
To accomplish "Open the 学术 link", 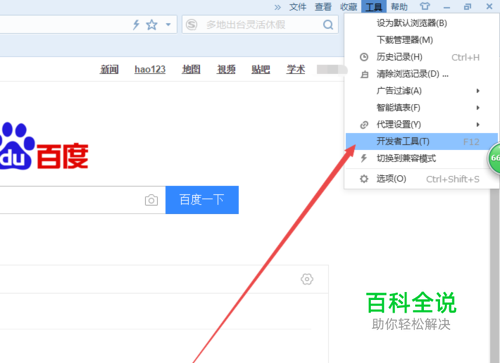I will tap(296, 69).
